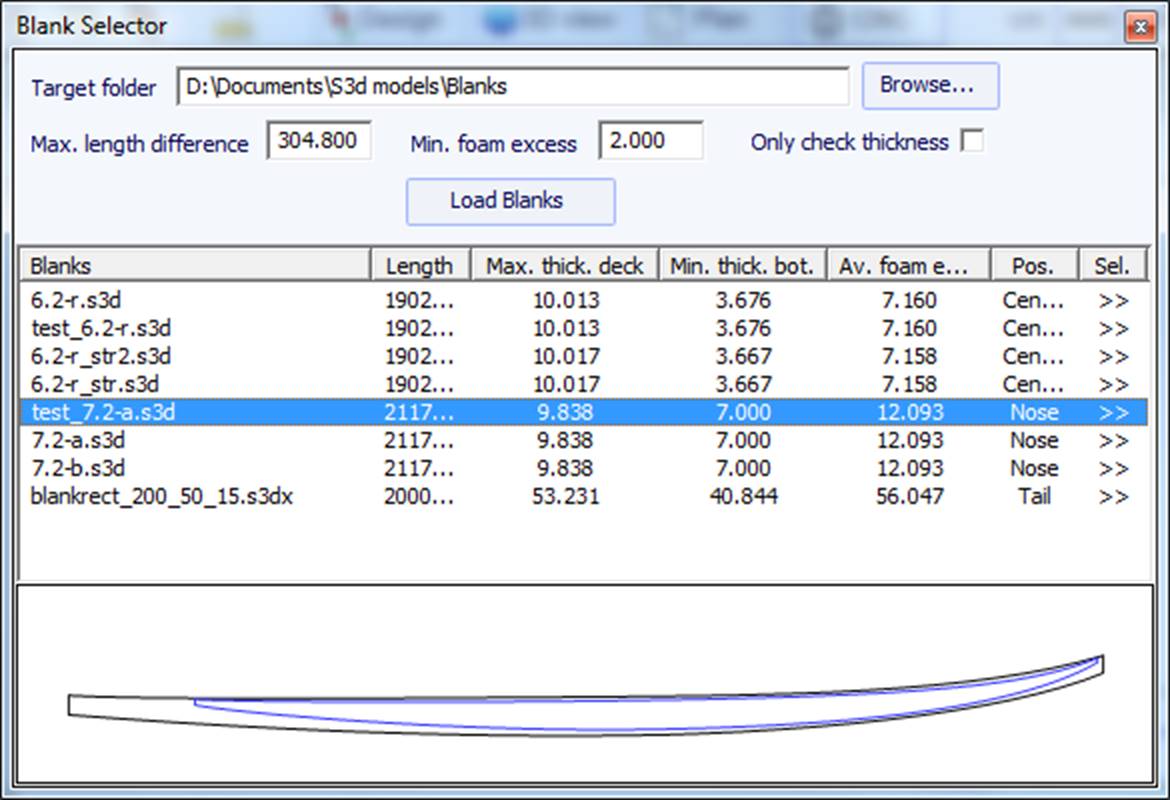The height and width of the screenshot is (800, 1170).
Task: Focus the Target folder path field
Action: coord(513,87)
